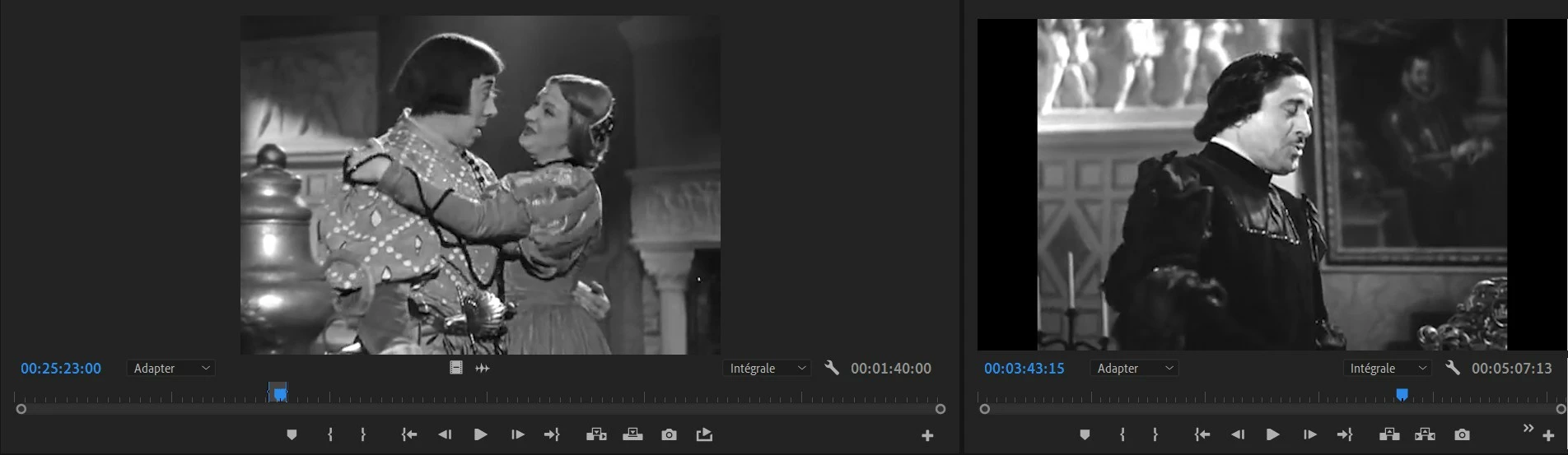This screenshot has height=455, width=1568.
Task: Click the left zoom handle of Program scrollbar
Action: (984, 409)
